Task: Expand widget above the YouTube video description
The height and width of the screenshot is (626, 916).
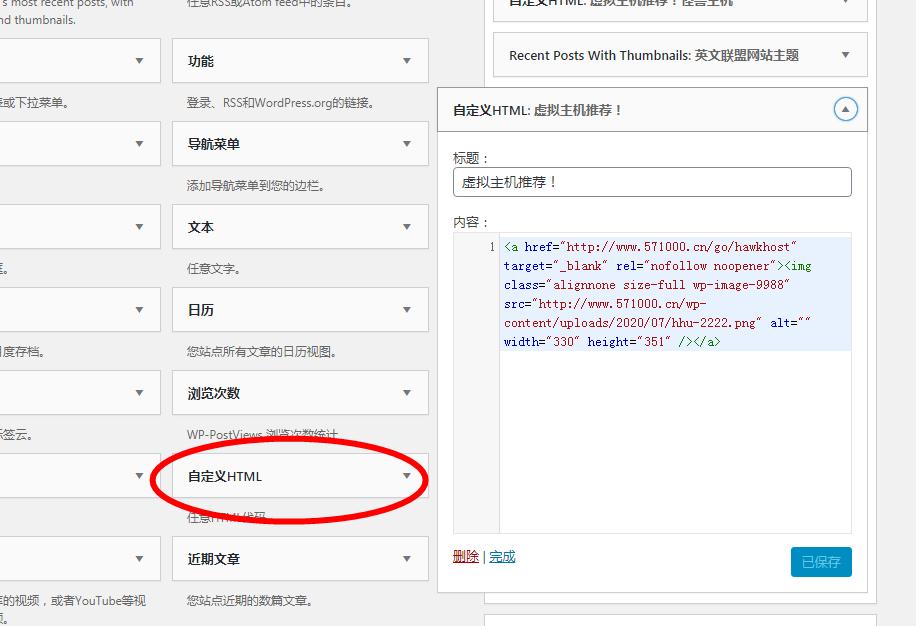Action: tap(139, 559)
